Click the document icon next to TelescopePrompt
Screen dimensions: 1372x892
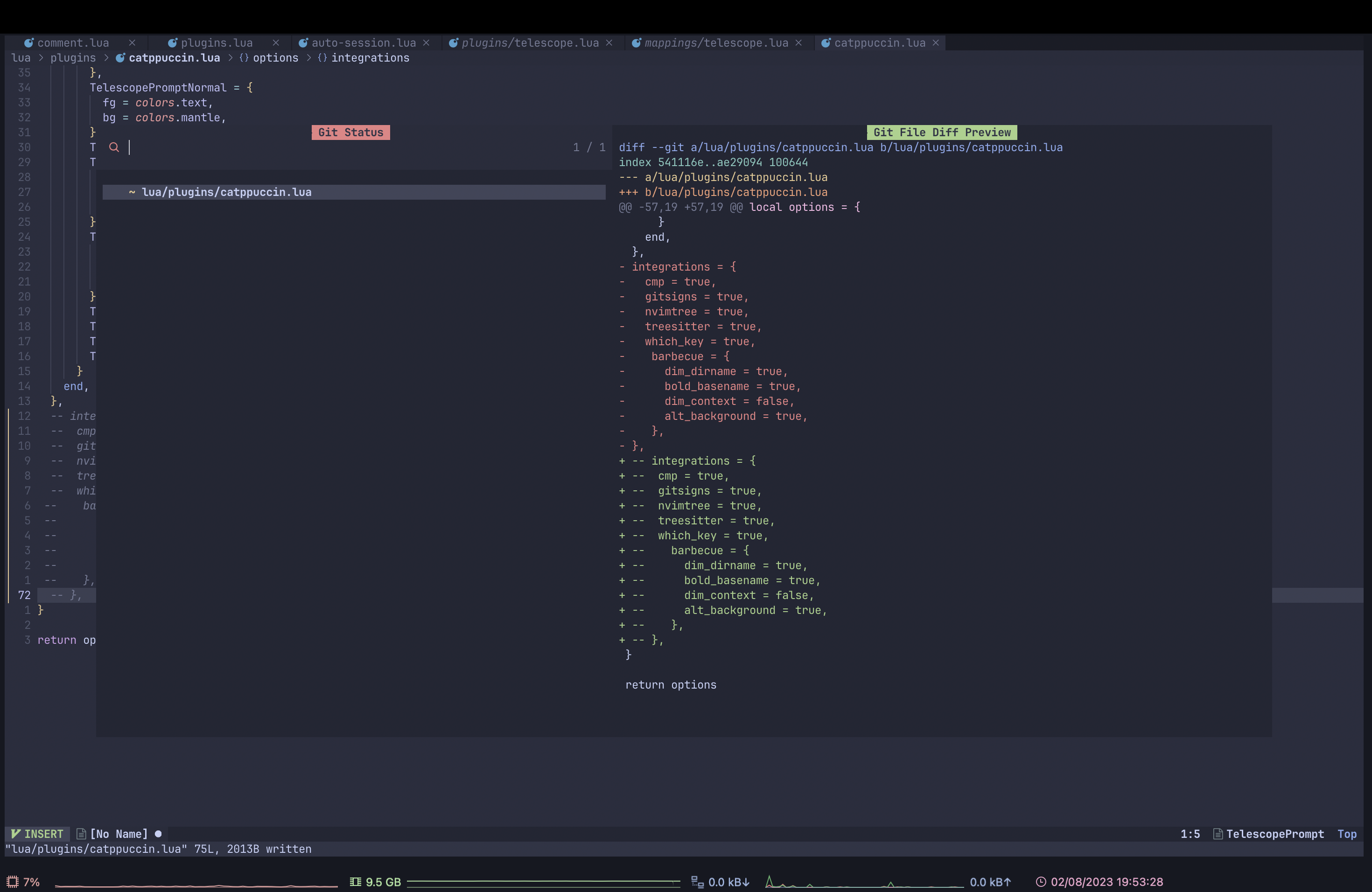tap(1218, 834)
